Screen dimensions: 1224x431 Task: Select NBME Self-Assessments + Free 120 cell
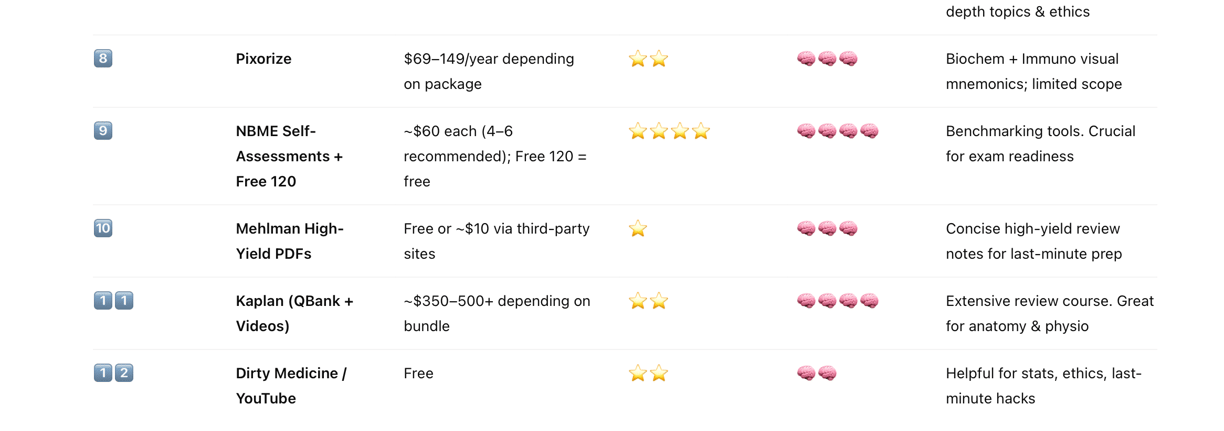(290, 156)
